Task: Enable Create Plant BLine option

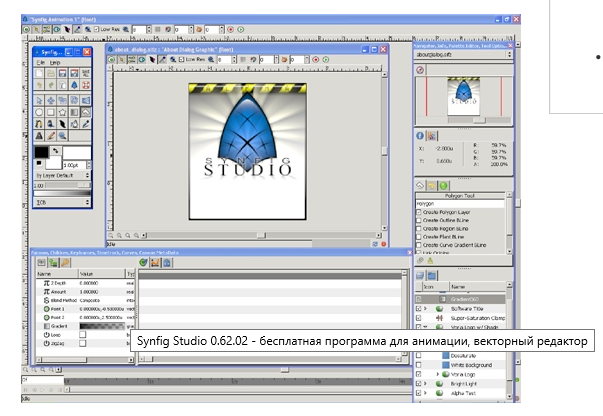Action: [419, 237]
